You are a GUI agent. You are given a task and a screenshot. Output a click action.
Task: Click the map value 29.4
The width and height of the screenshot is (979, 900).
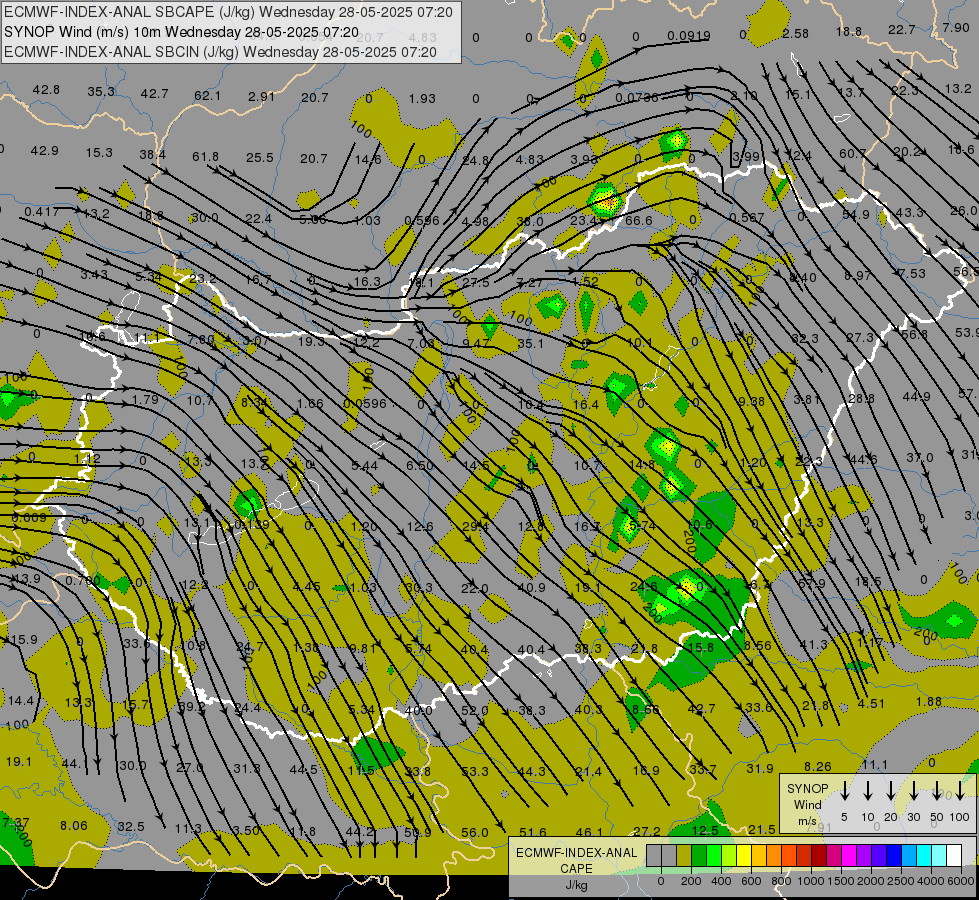pyautogui.click(x=476, y=527)
